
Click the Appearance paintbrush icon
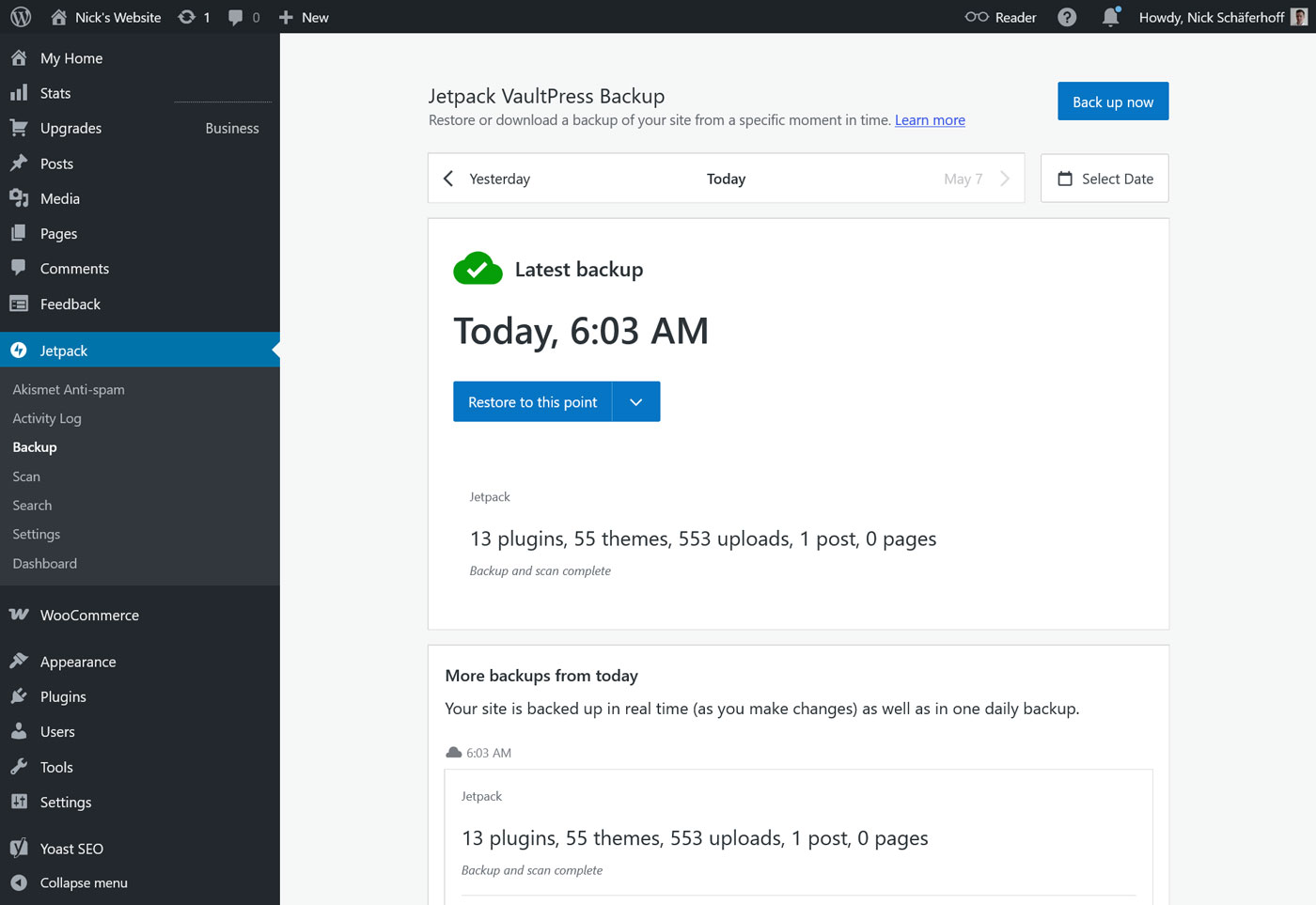[19, 661]
